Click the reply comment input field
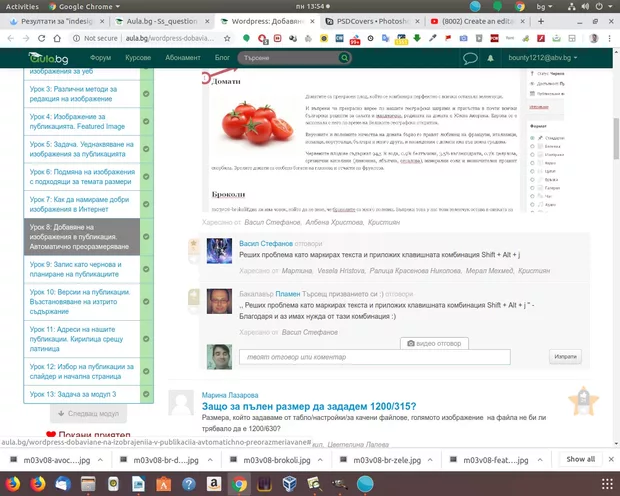This screenshot has width=620, height=496. point(374,357)
